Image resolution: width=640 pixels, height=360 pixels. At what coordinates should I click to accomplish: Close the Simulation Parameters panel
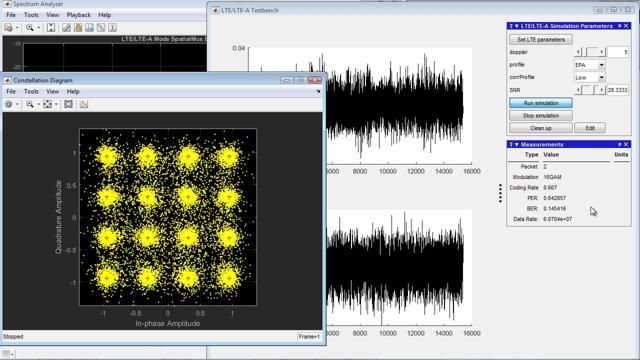pyautogui.click(x=627, y=26)
